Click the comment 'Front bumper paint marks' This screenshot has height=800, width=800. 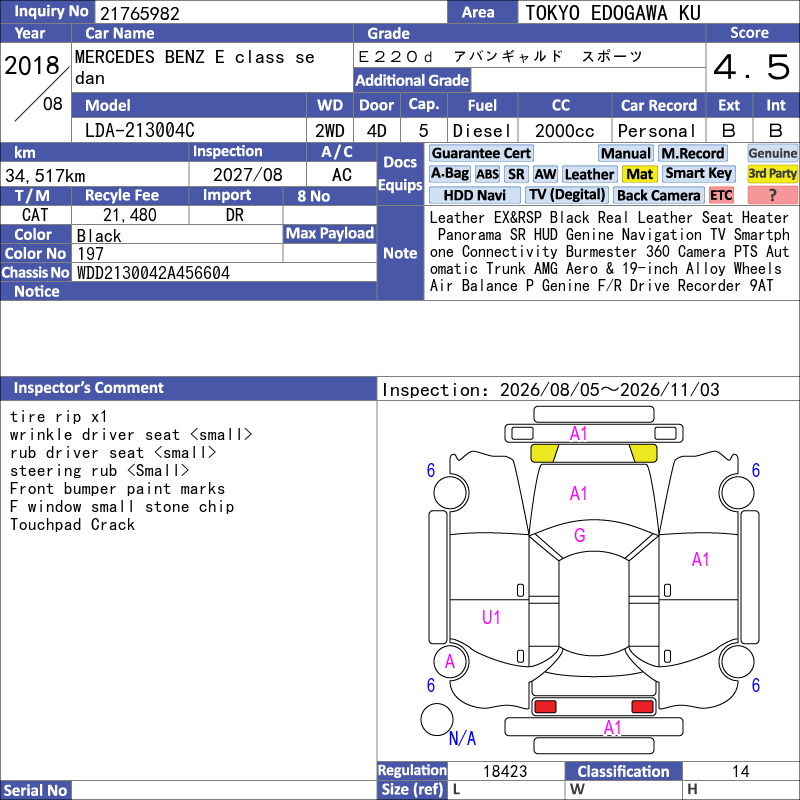[x=117, y=489]
